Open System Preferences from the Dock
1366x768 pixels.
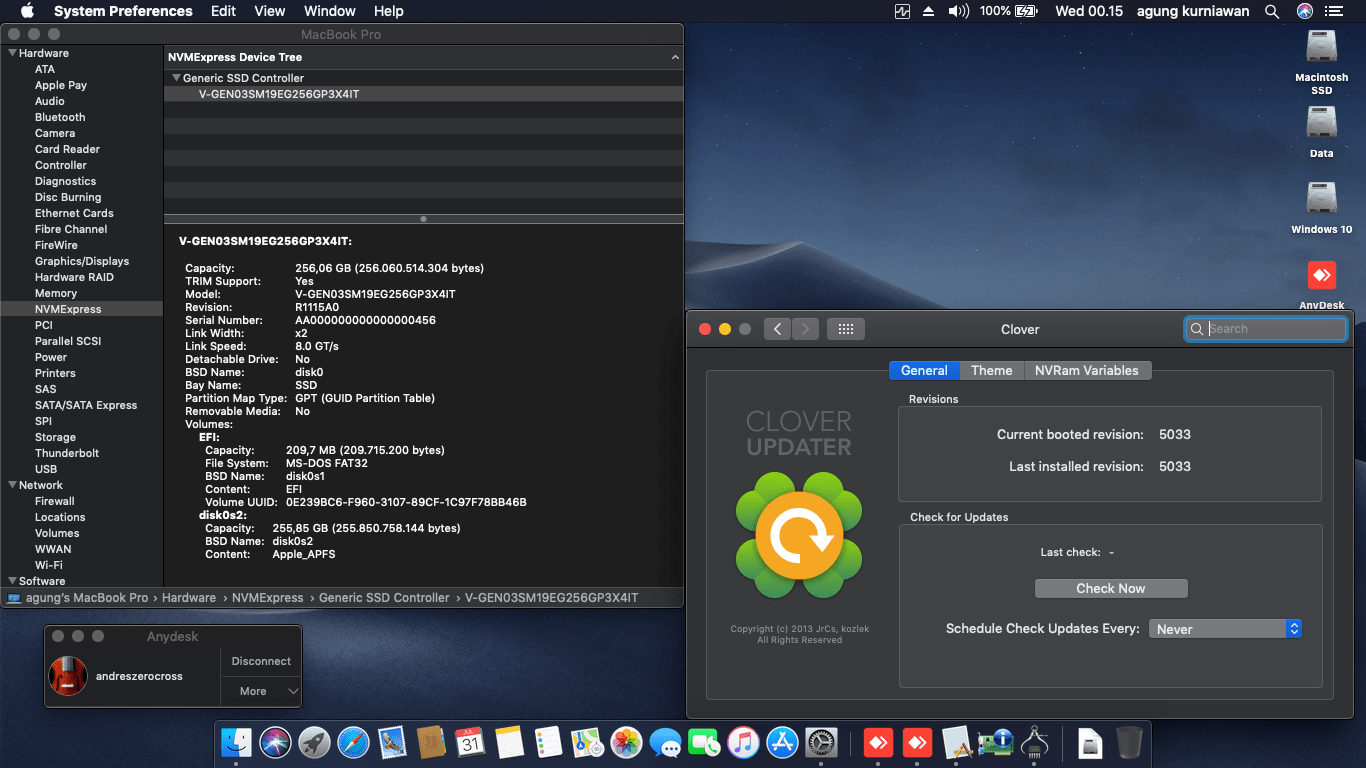[821, 743]
